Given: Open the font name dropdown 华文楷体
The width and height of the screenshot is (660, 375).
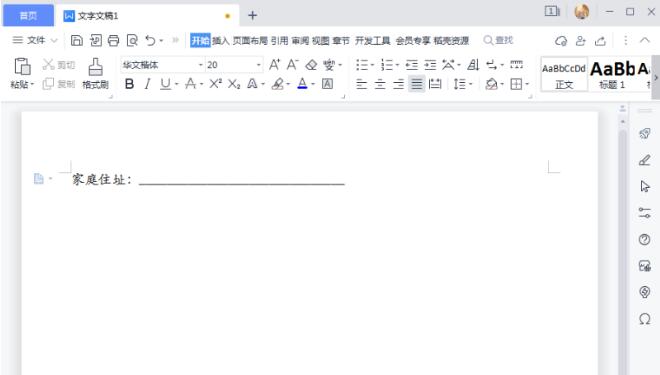Looking at the screenshot, I should (162, 65).
